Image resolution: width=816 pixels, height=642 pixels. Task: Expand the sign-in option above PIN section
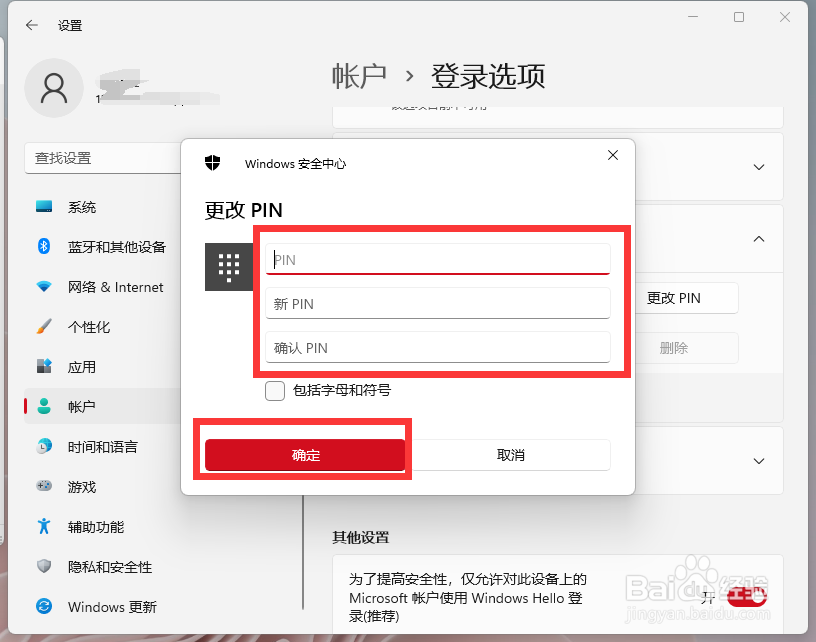click(759, 167)
